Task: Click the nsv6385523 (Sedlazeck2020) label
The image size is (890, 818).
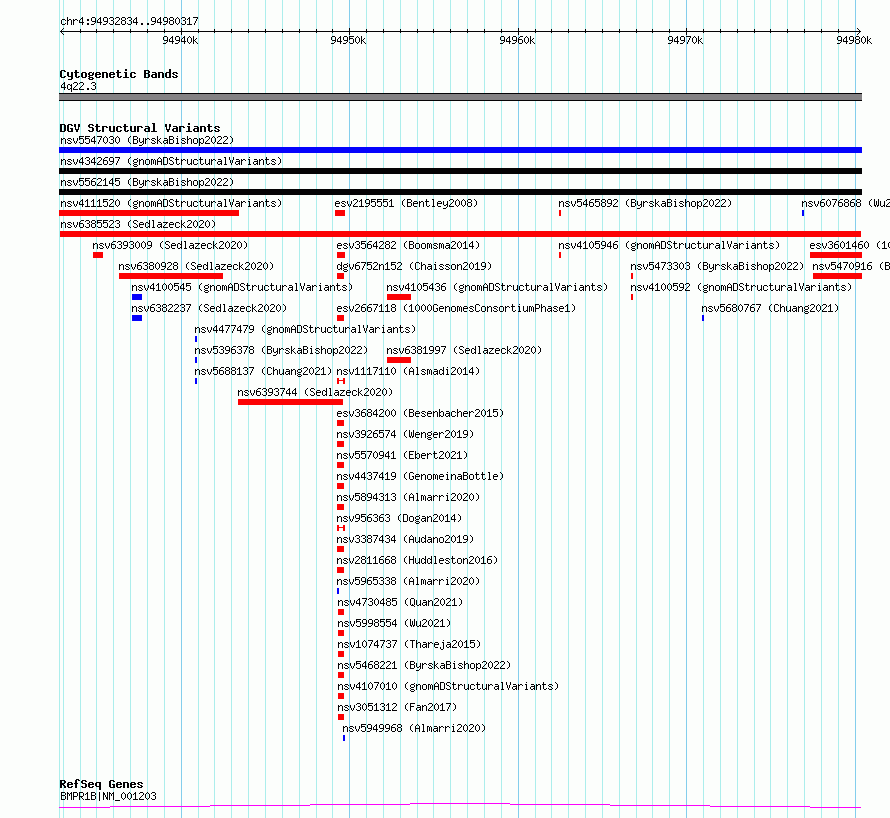Action: (138, 224)
